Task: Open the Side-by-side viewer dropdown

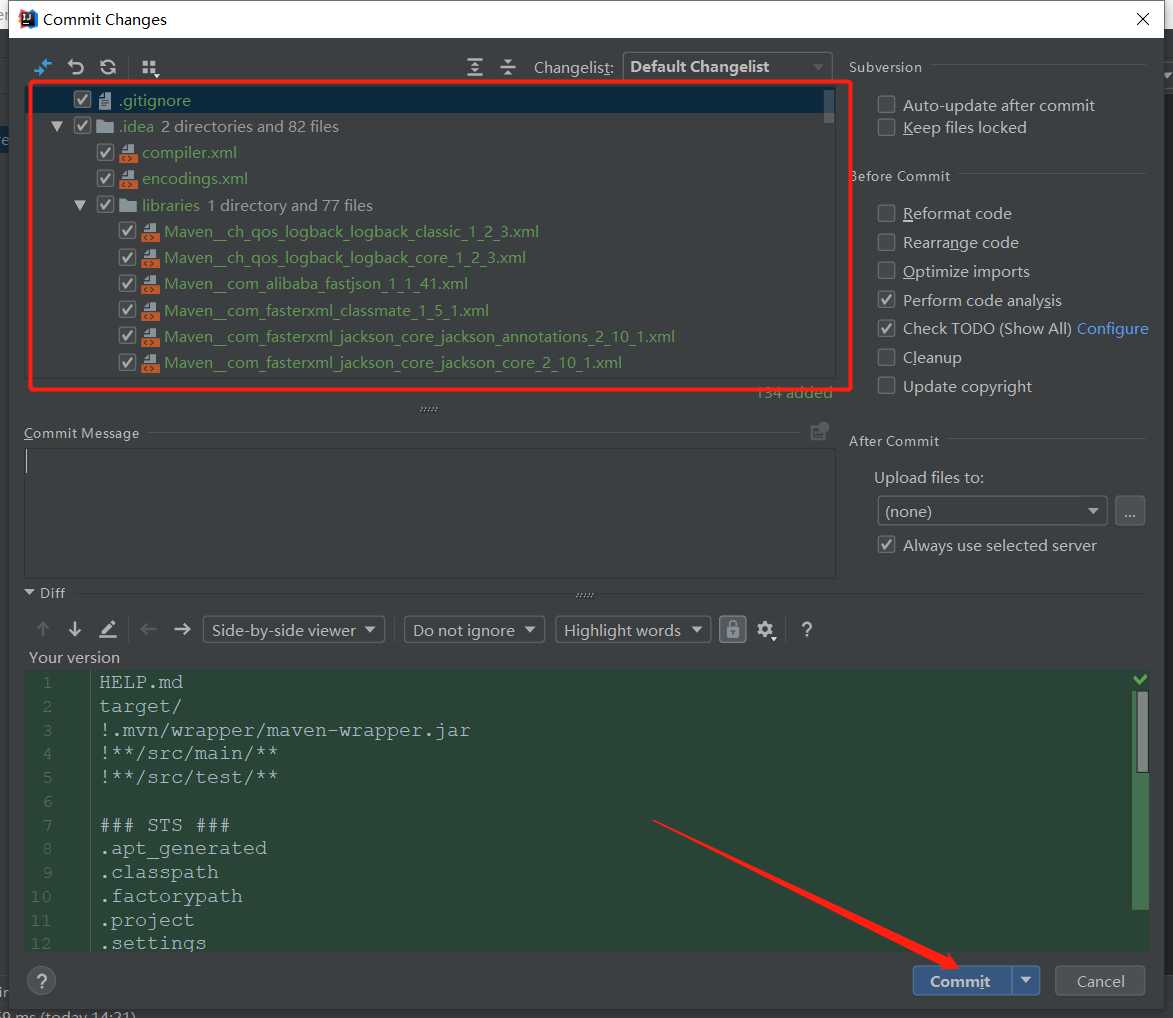Action: coord(293,630)
